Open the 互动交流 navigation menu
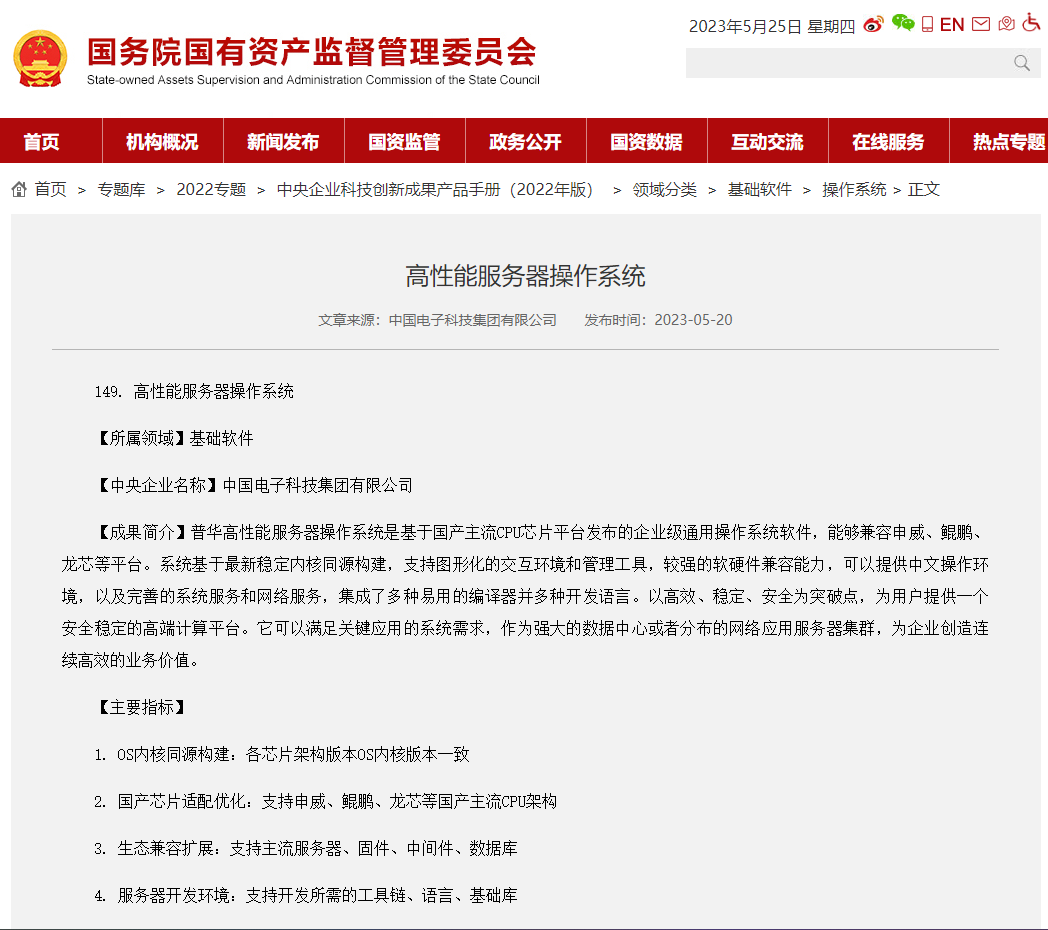This screenshot has width=1048, height=930. (766, 141)
